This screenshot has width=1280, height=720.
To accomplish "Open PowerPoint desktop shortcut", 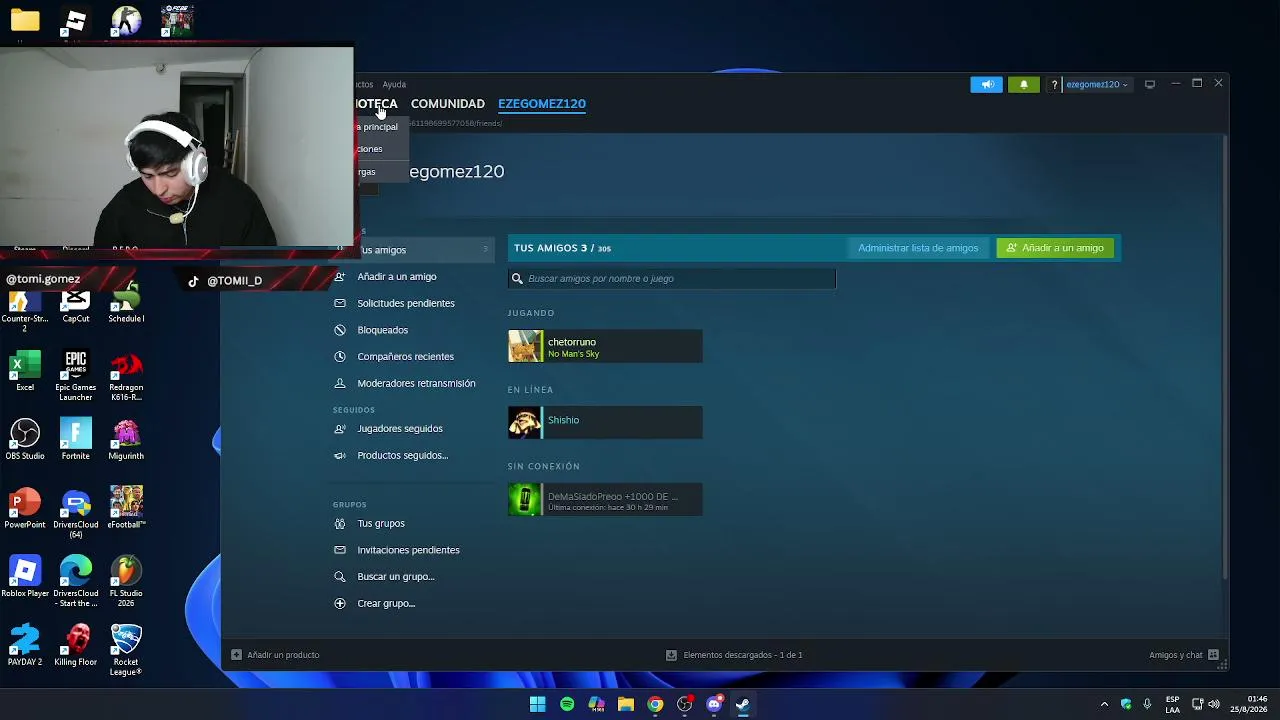I will coord(25,509).
